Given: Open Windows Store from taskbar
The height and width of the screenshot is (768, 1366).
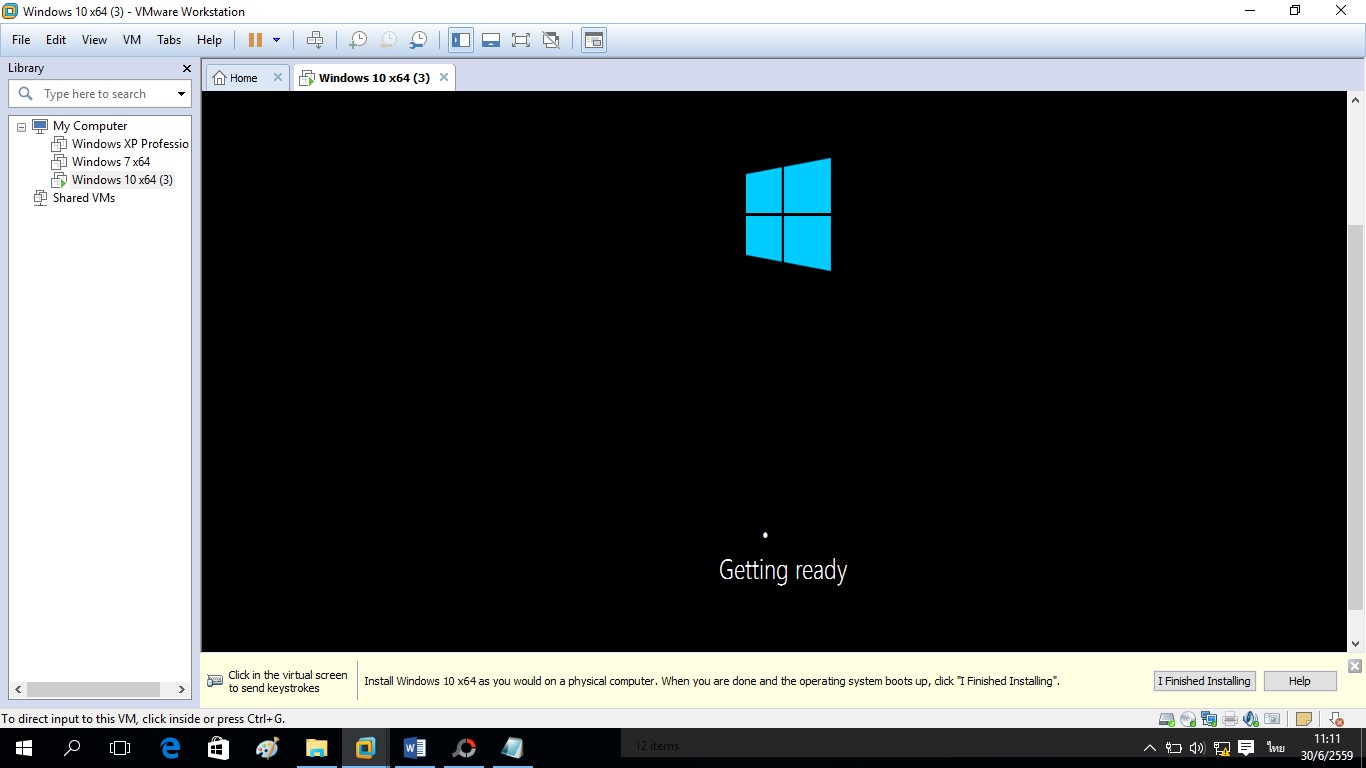Looking at the screenshot, I should (x=218, y=748).
